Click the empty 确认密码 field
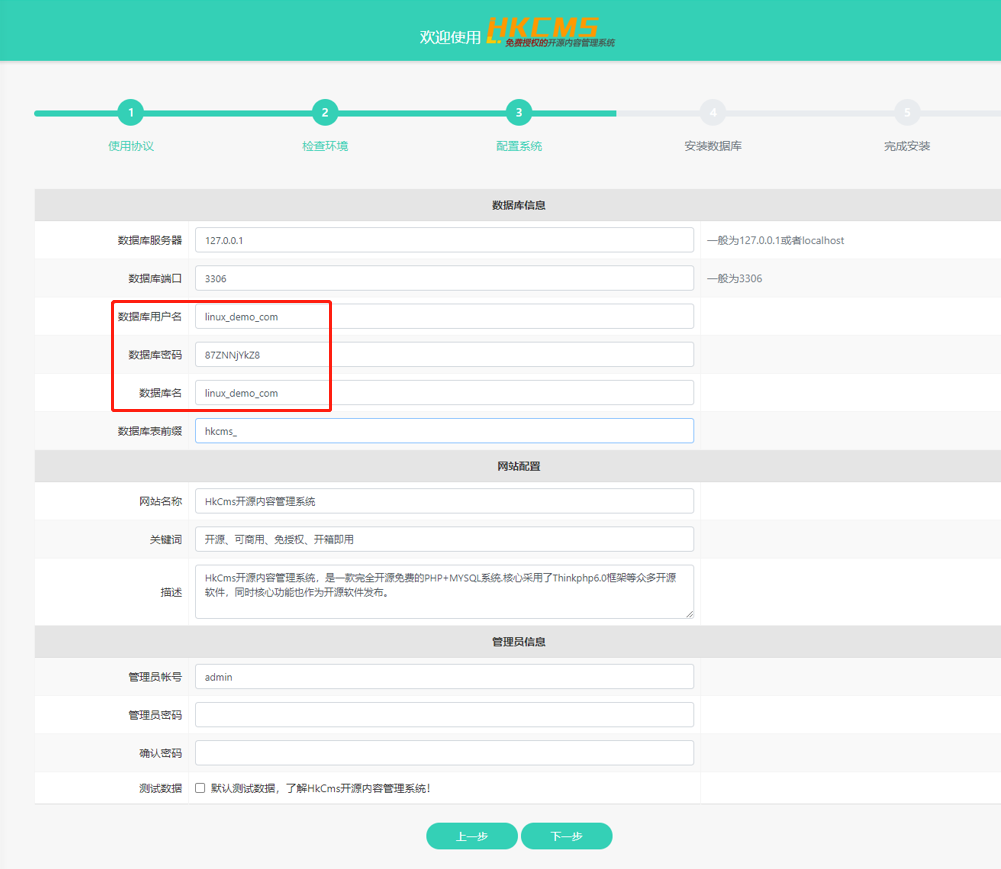The height and width of the screenshot is (869, 1001). 444,753
